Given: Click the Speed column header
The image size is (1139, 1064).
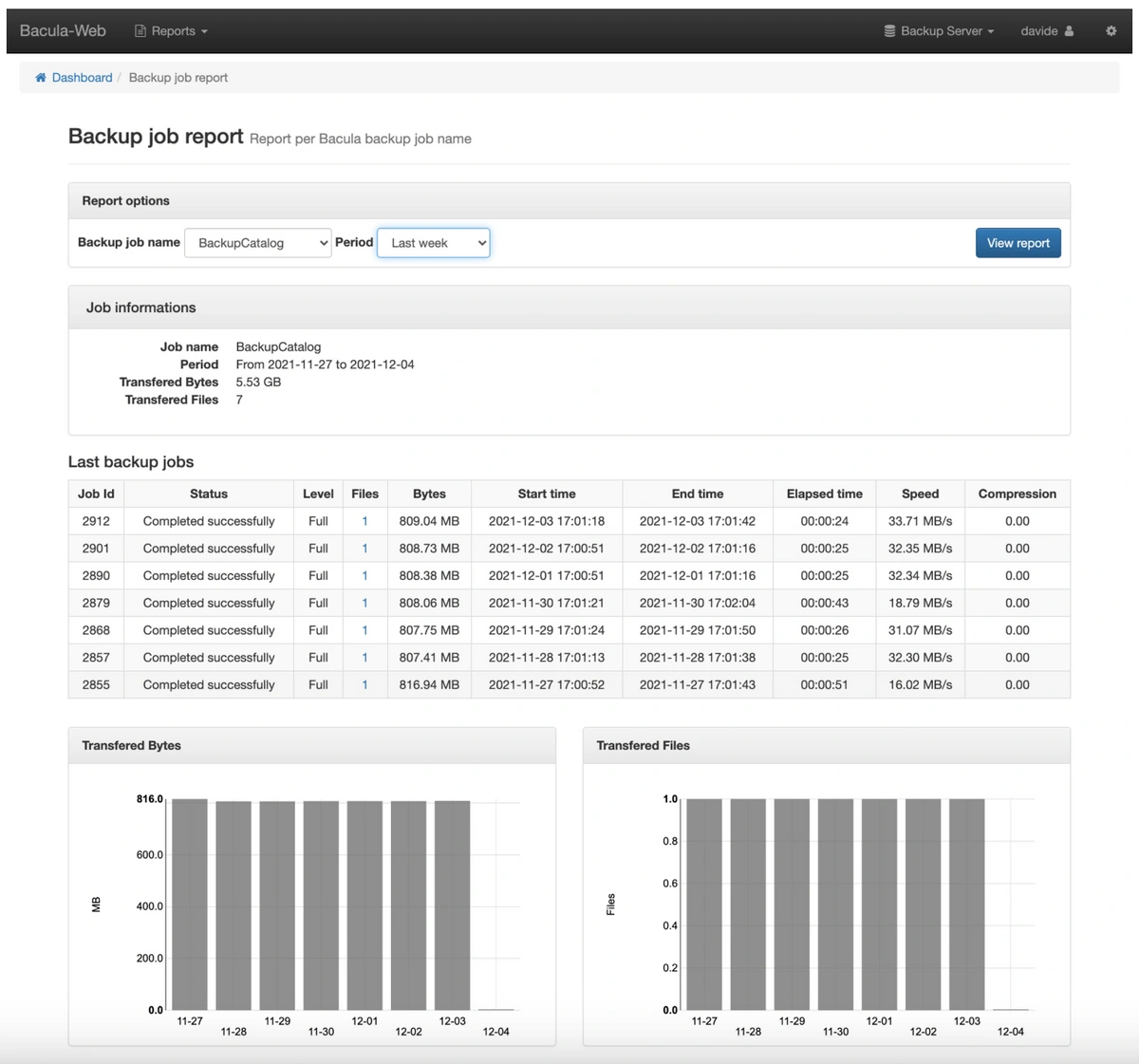Looking at the screenshot, I should pyautogui.click(x=920, y=494).
